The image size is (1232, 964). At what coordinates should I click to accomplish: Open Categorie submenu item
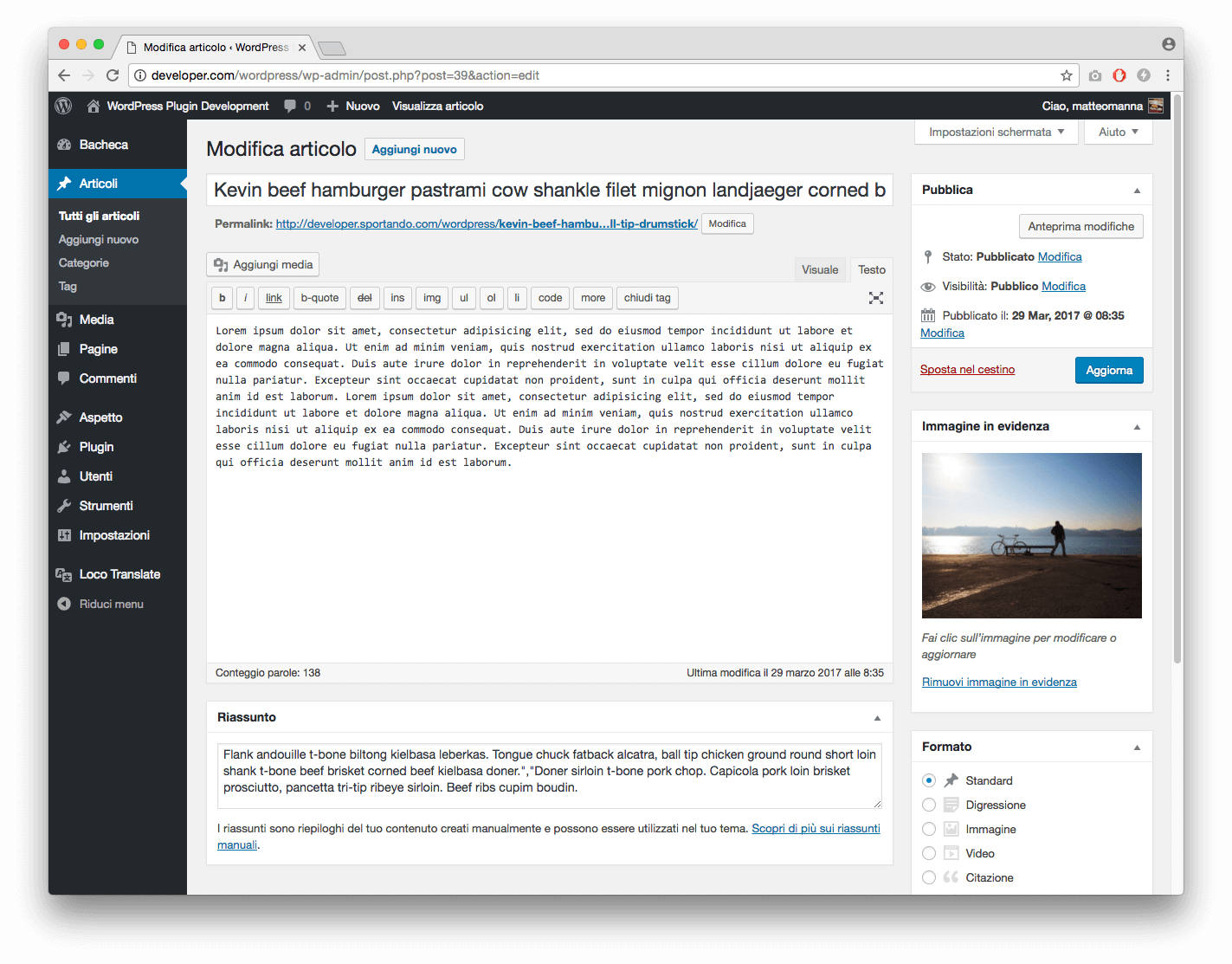click(x=84, y=262)
